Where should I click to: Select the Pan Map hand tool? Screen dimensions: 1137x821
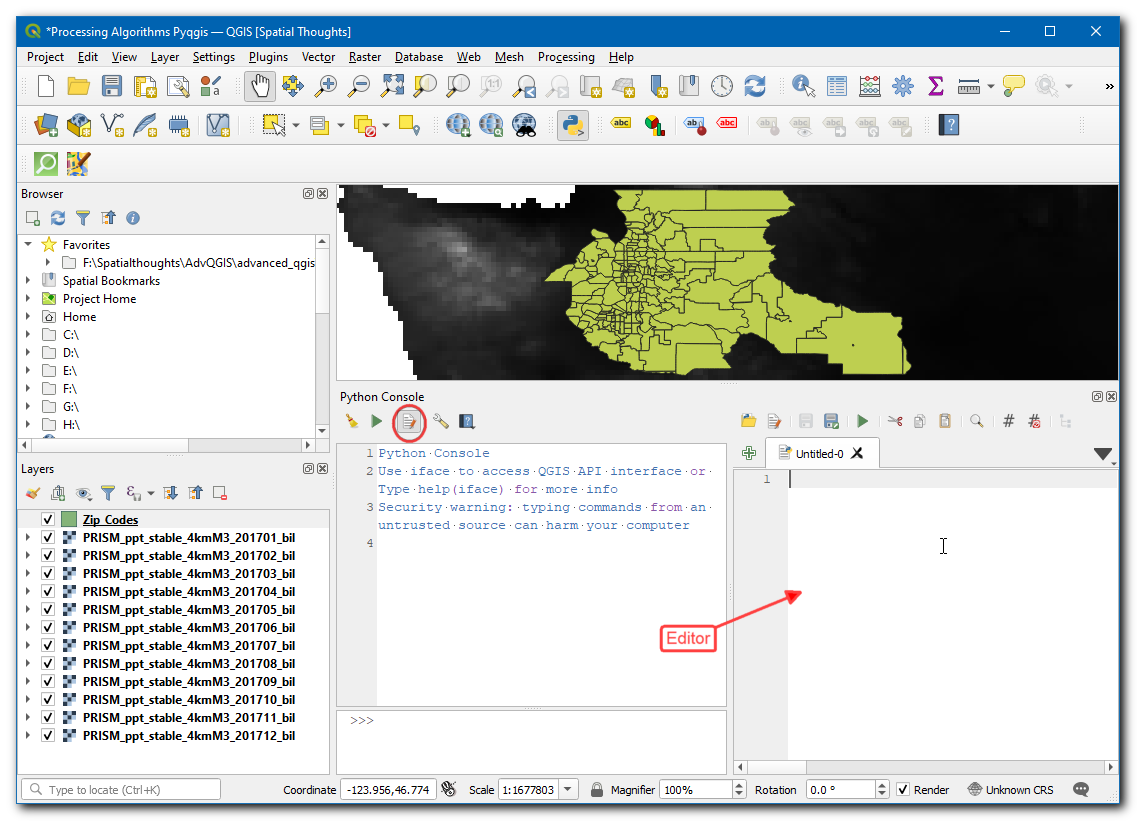pyautogui.click(x=259, y=86)
